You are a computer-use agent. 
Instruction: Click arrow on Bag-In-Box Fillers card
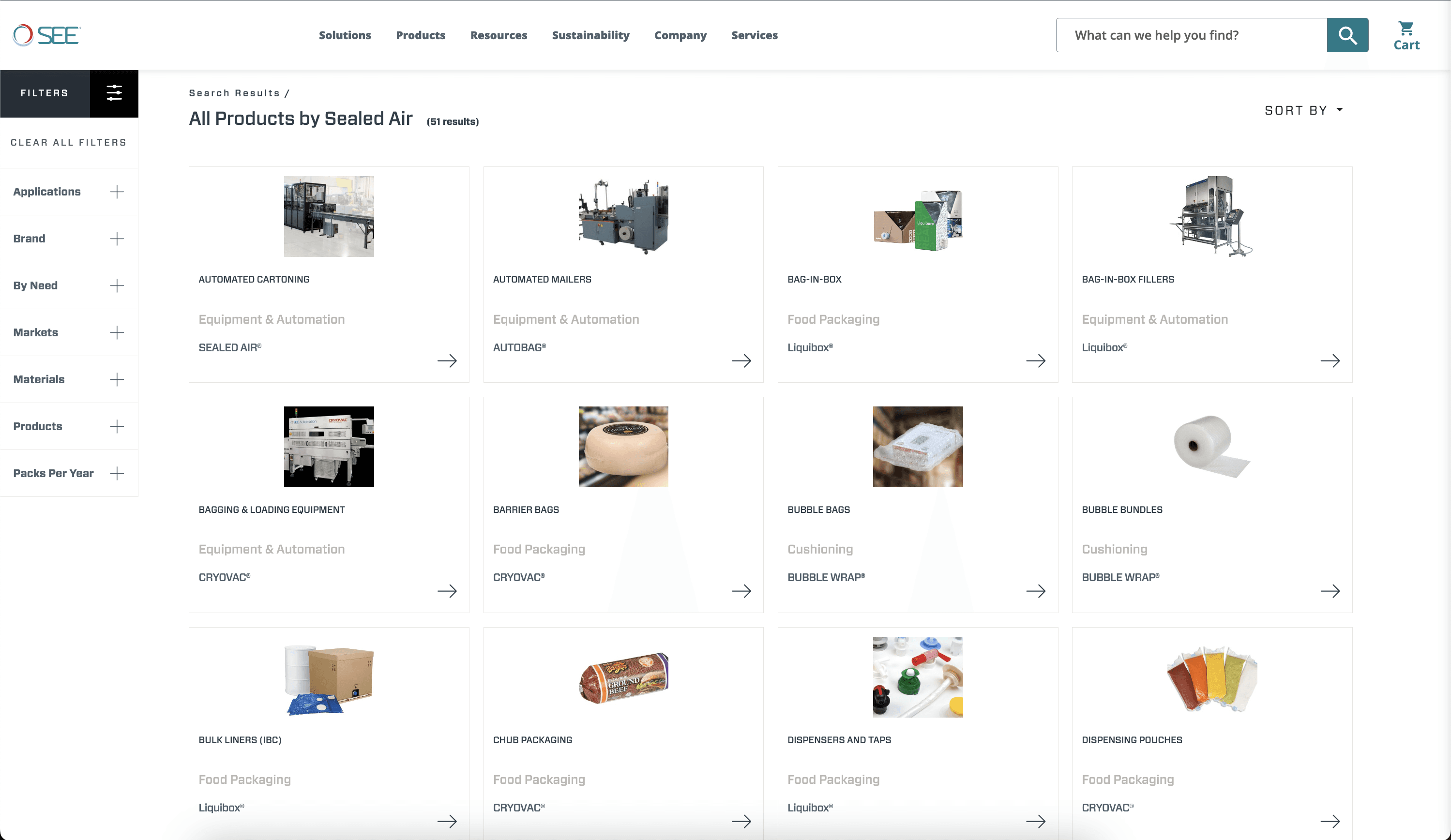(x=1330, y=361)
